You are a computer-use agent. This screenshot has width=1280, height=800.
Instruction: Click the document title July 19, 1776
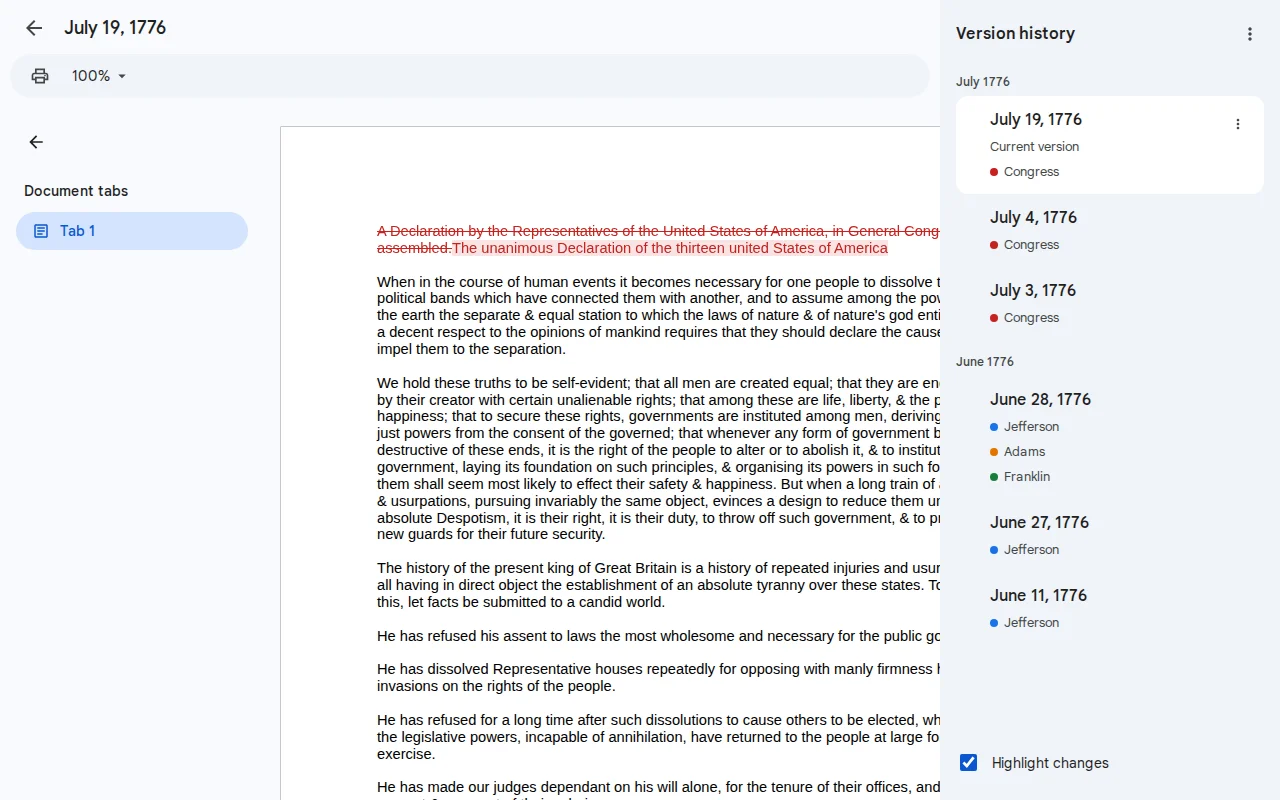115,28
